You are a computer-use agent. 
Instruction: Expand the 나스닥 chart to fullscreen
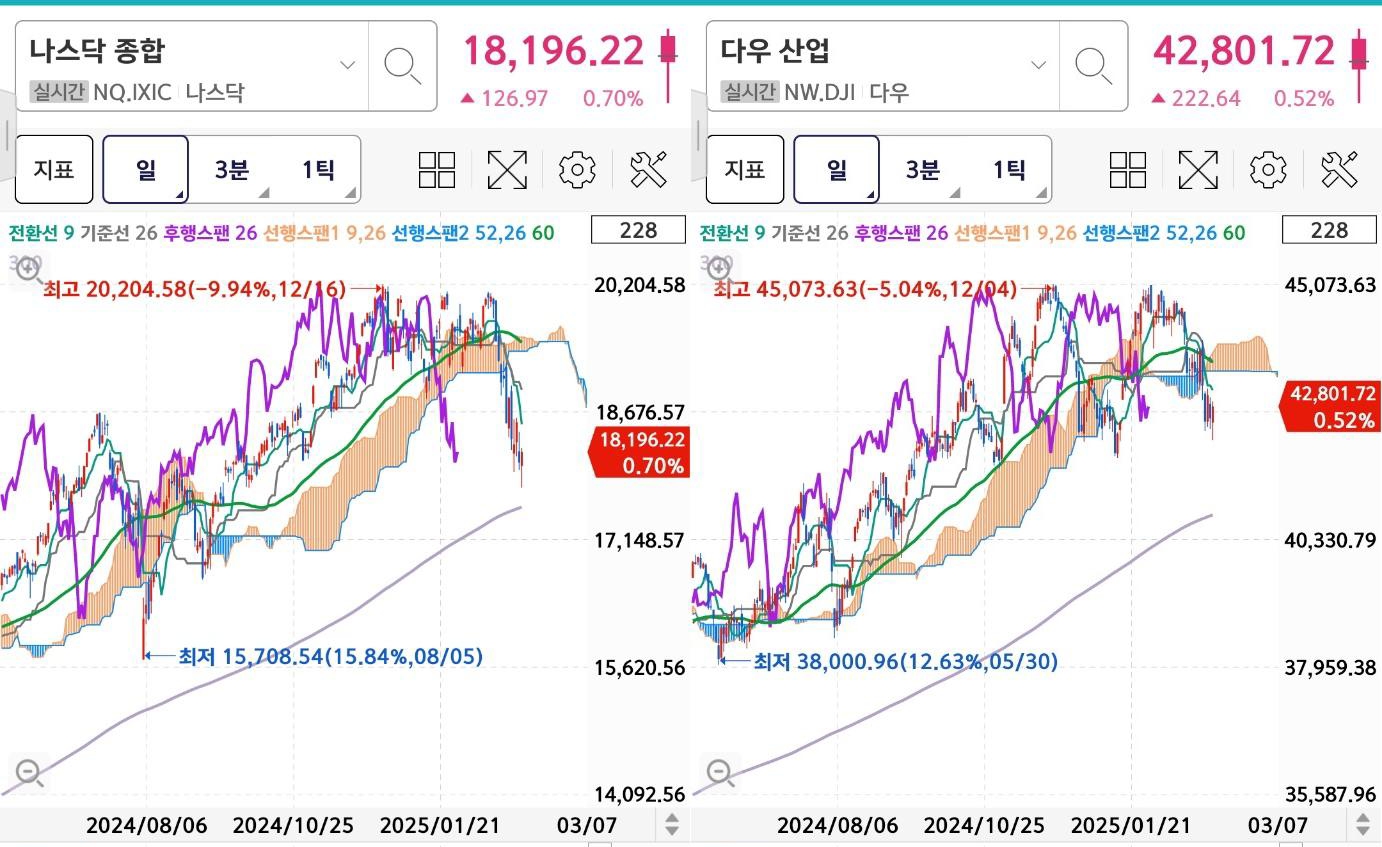tap(507, 170)
